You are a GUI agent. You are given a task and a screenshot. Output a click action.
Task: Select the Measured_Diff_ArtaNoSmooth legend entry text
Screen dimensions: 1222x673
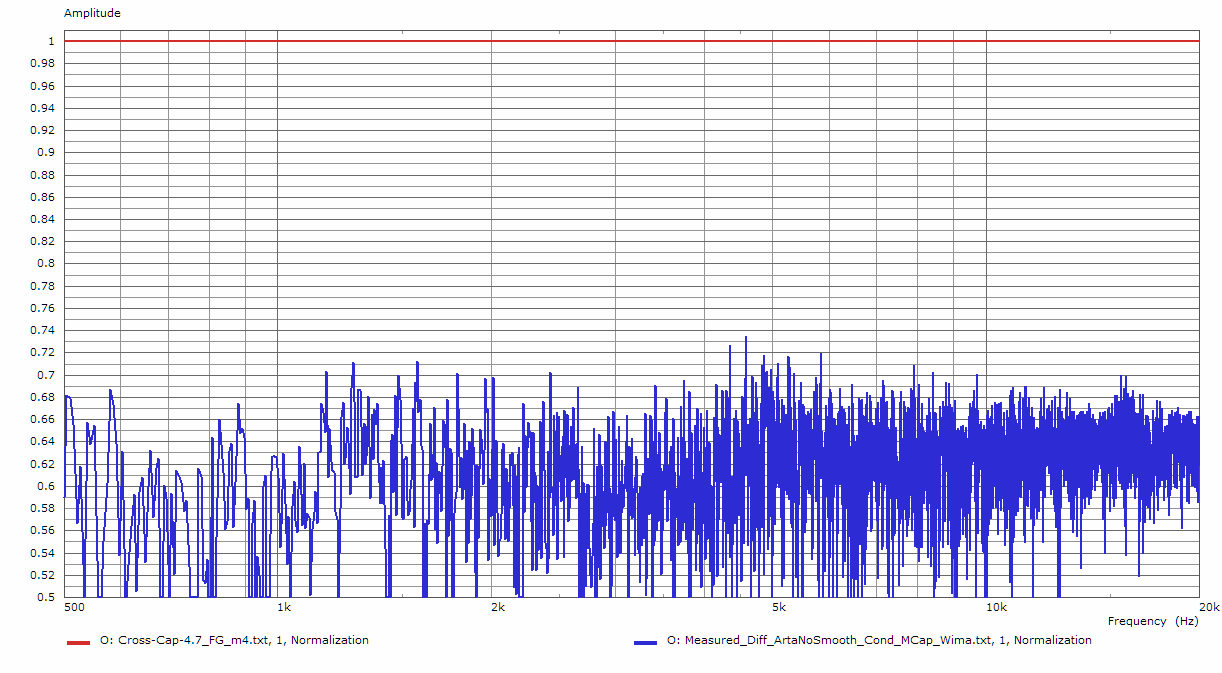pos(879,640)
